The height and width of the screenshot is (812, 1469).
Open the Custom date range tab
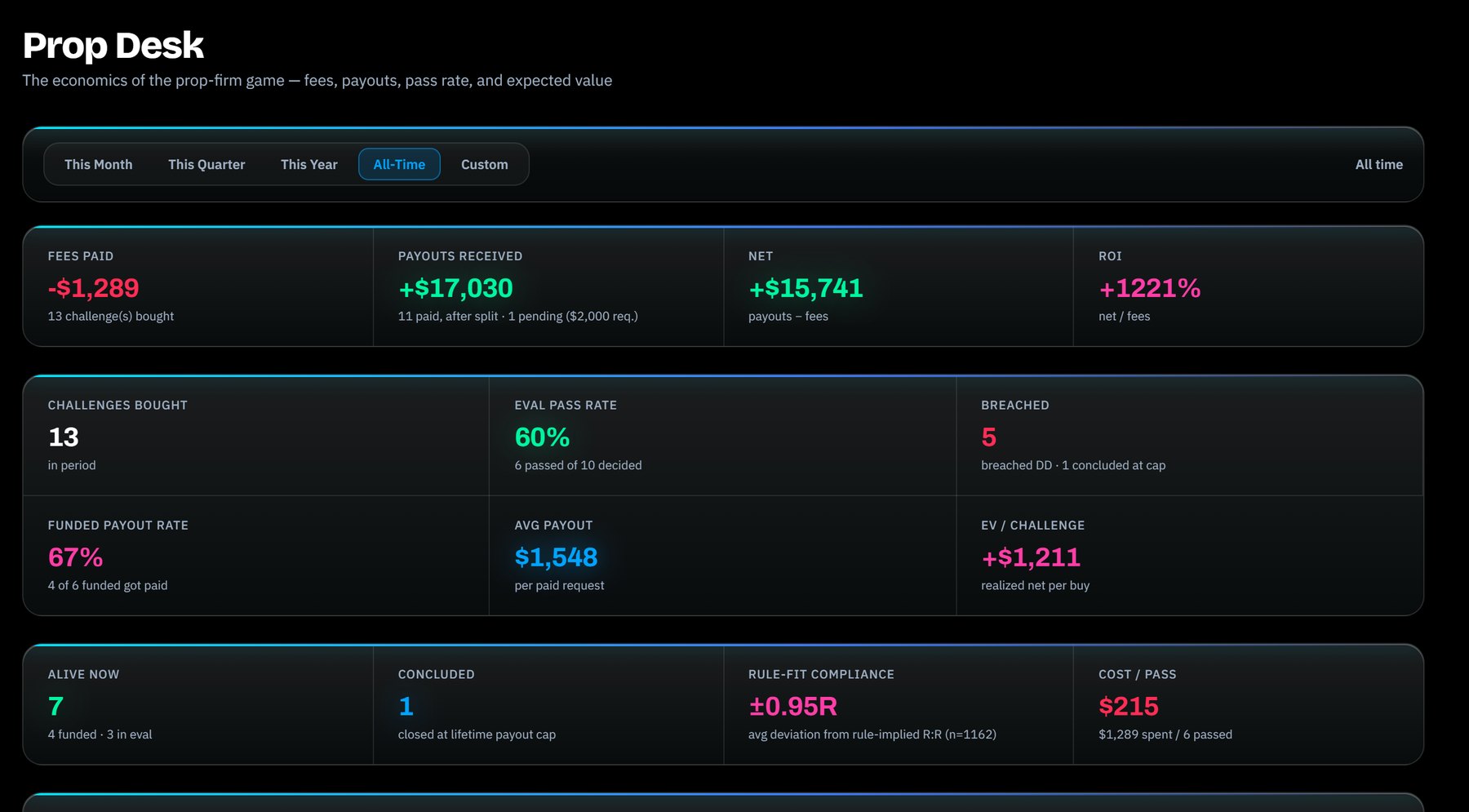[x=484, y=164]
